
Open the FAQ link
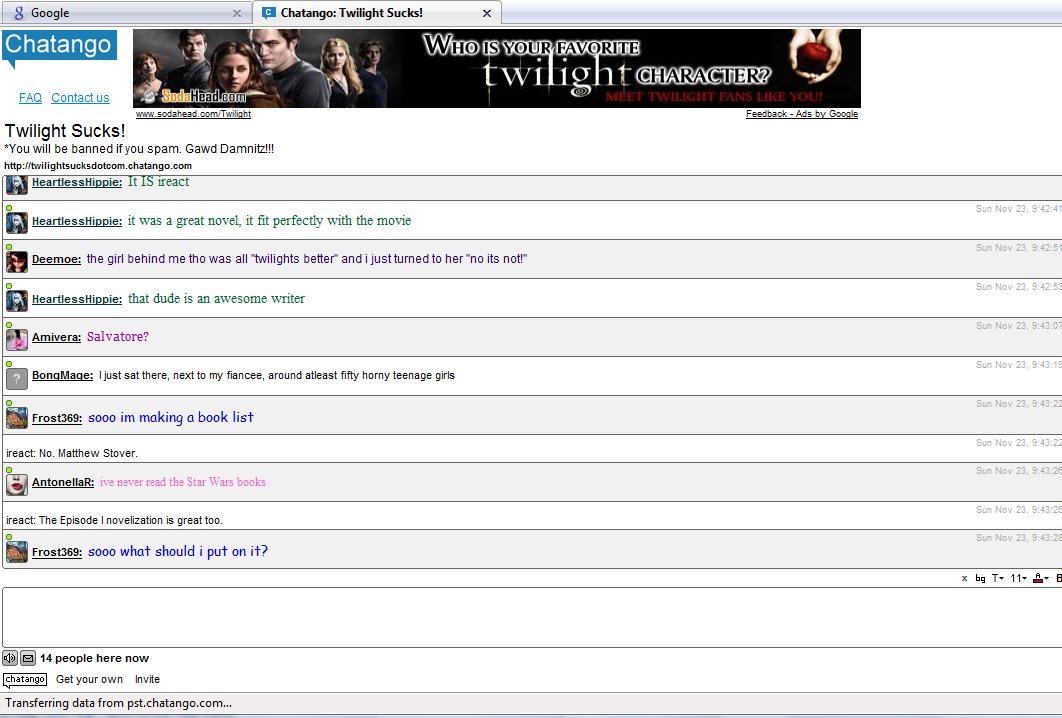pos(30,98)
